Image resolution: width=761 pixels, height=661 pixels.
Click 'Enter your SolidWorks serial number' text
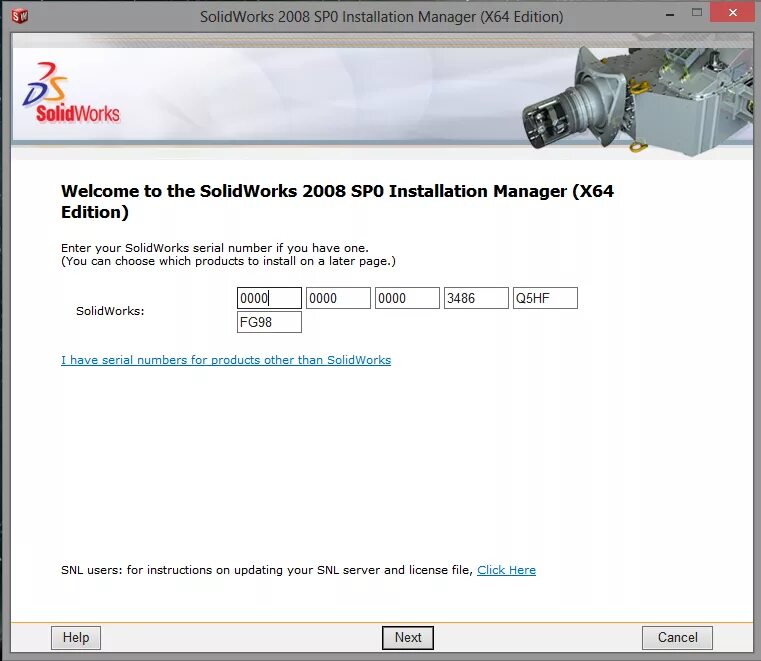pos(215,248)
